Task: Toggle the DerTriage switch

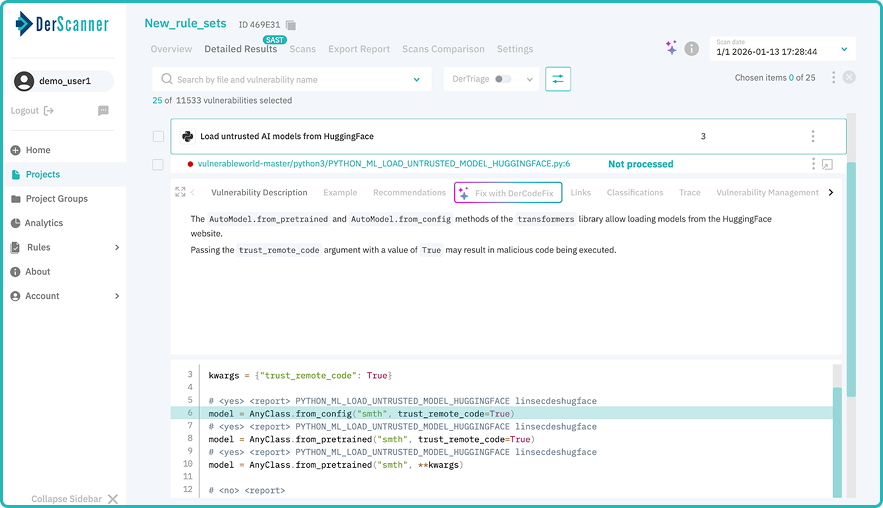Action: point(503,79)
